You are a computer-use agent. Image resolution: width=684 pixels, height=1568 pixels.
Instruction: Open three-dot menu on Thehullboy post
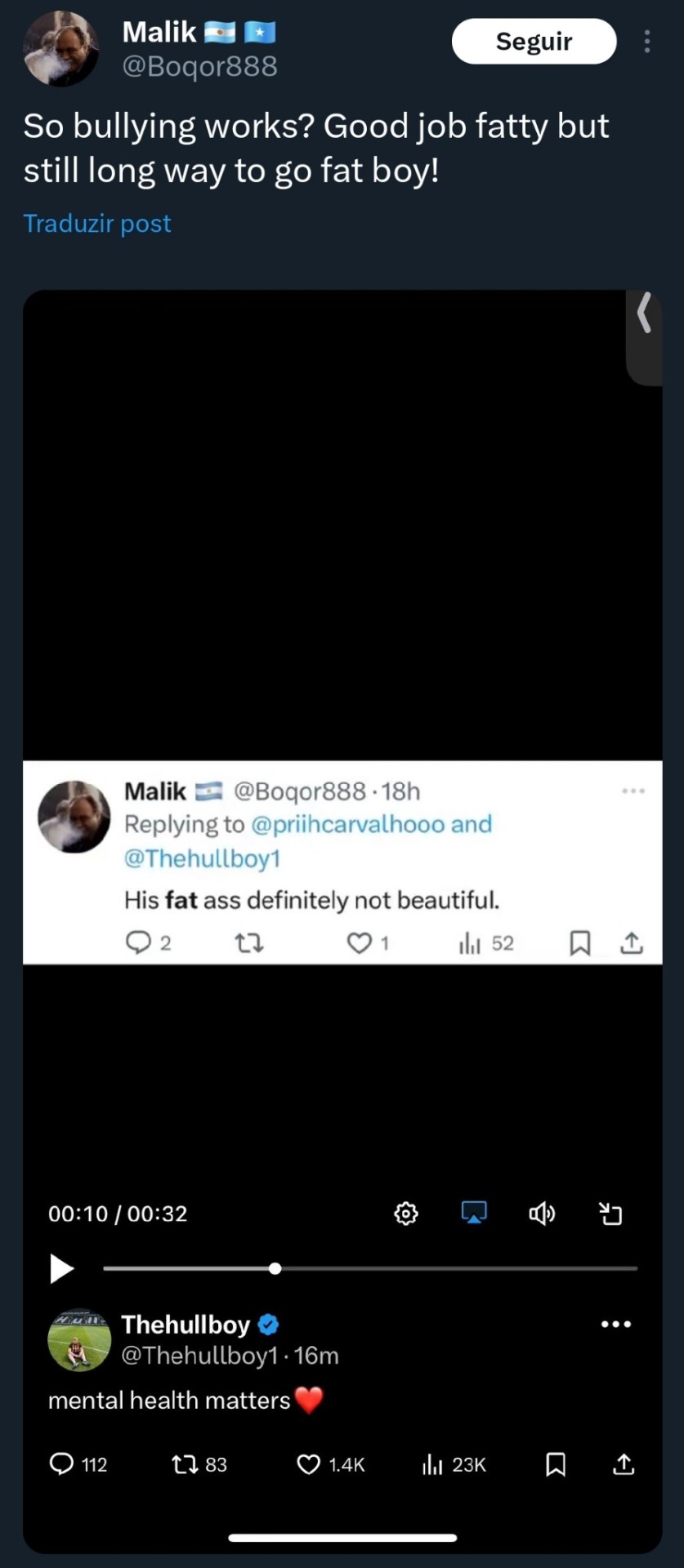pos(615,1324)
